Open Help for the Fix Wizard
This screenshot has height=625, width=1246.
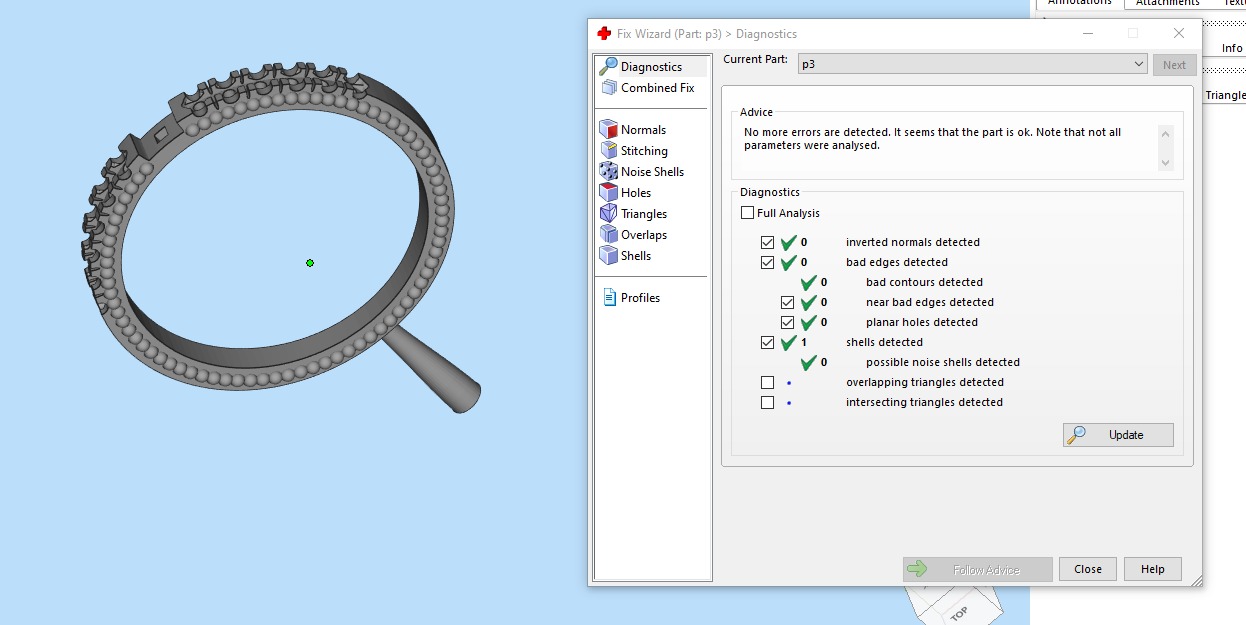coord(1152,569)
